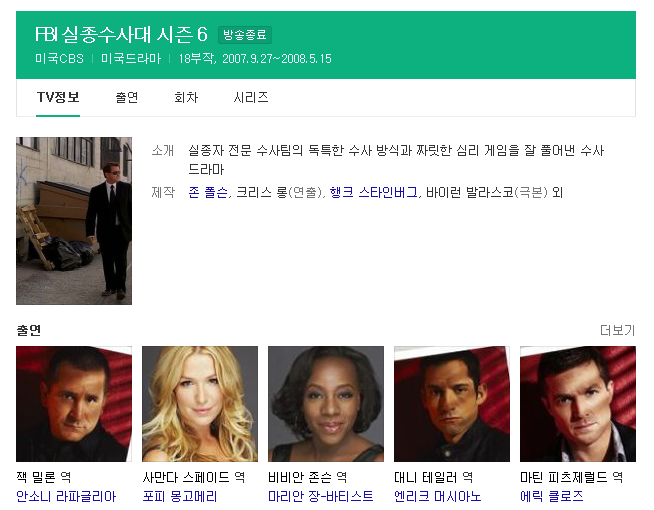
Task: Click the 바이런 발라스코 writer name
Action: (x=470, y=192)
